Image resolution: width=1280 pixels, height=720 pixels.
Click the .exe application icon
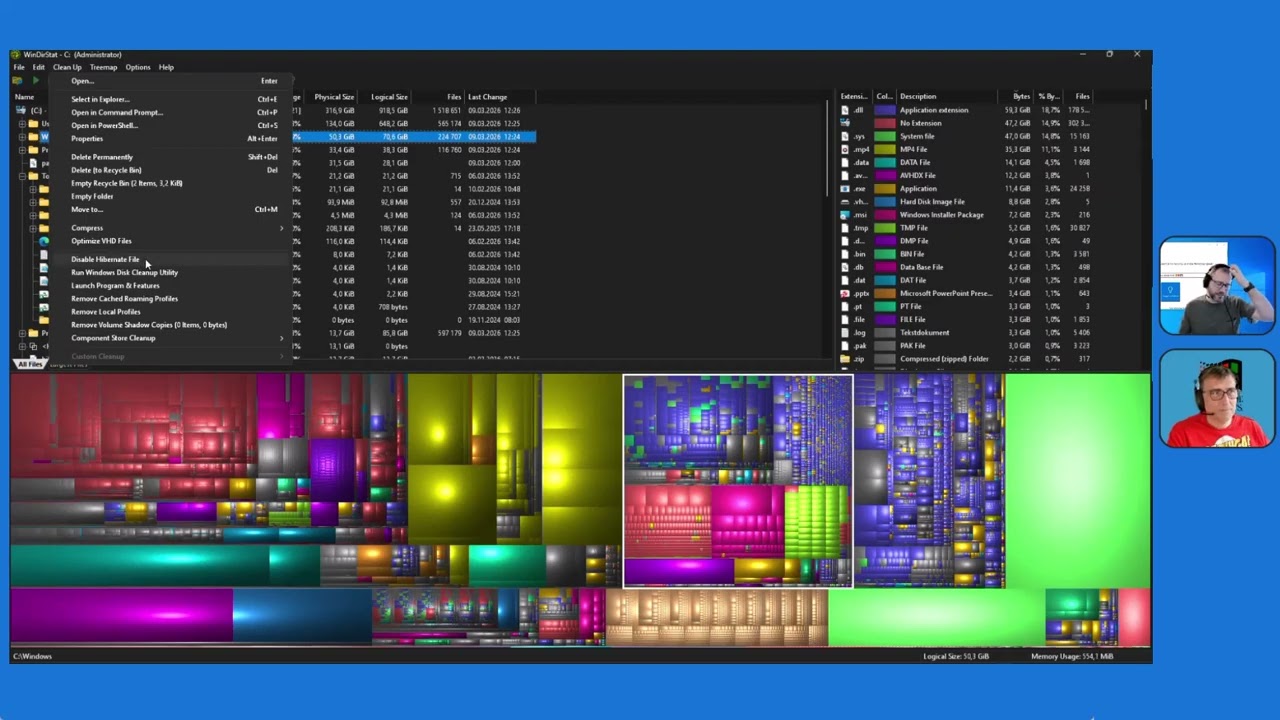(x=845, y=188)
